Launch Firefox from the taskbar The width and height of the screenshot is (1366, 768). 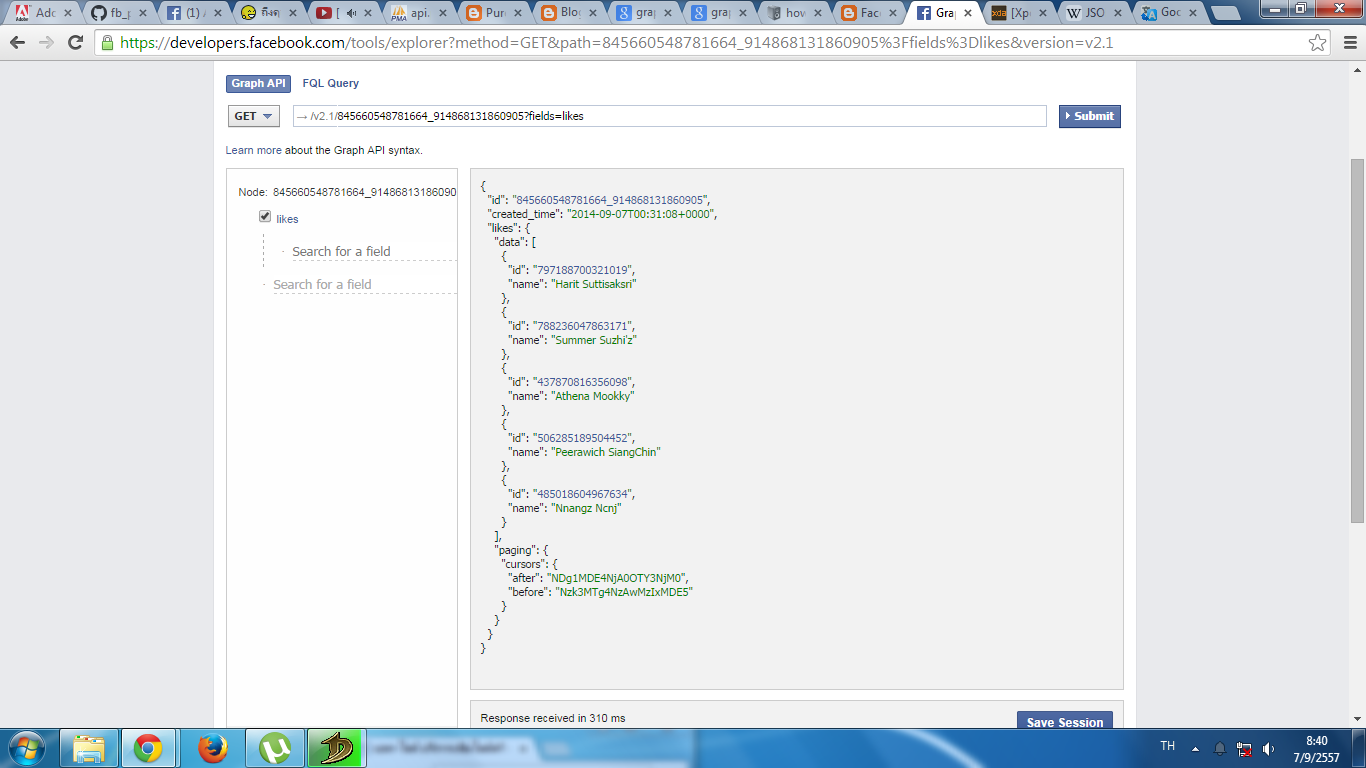point(211,748)
